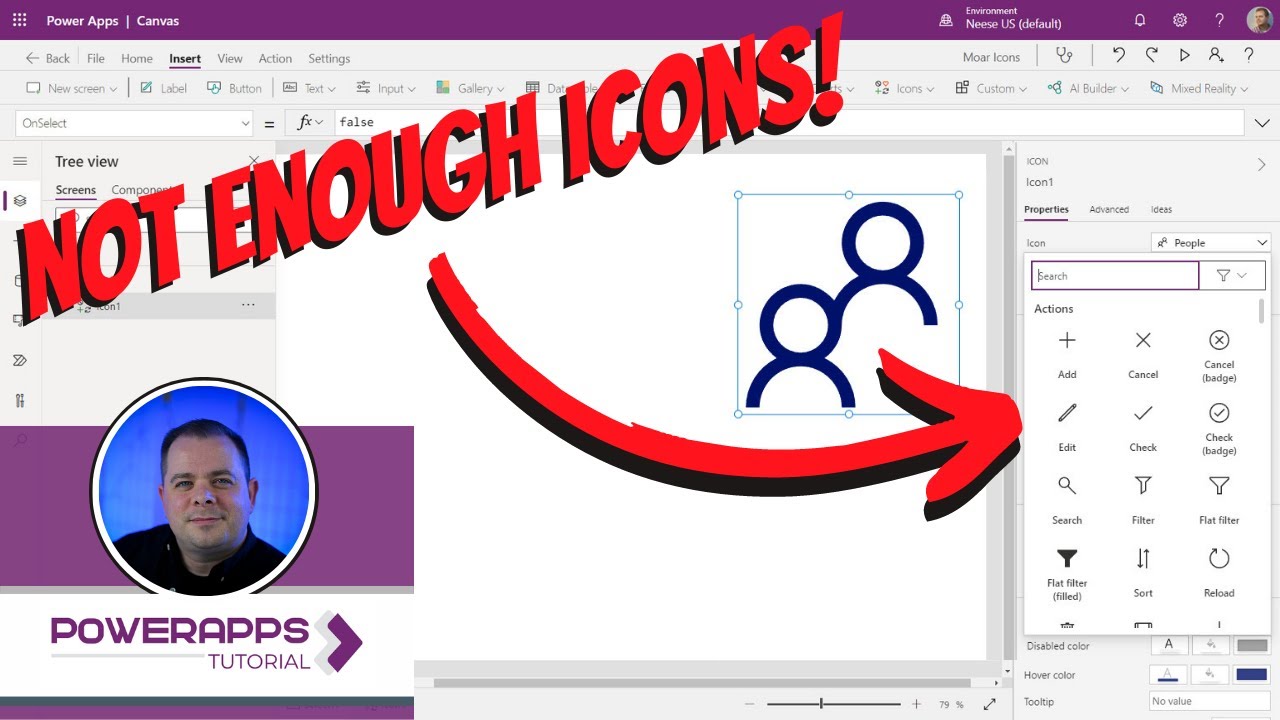This screenshot has height=720, width=1280.
Task: Select the Tree view layers icon
Action: 20,201
